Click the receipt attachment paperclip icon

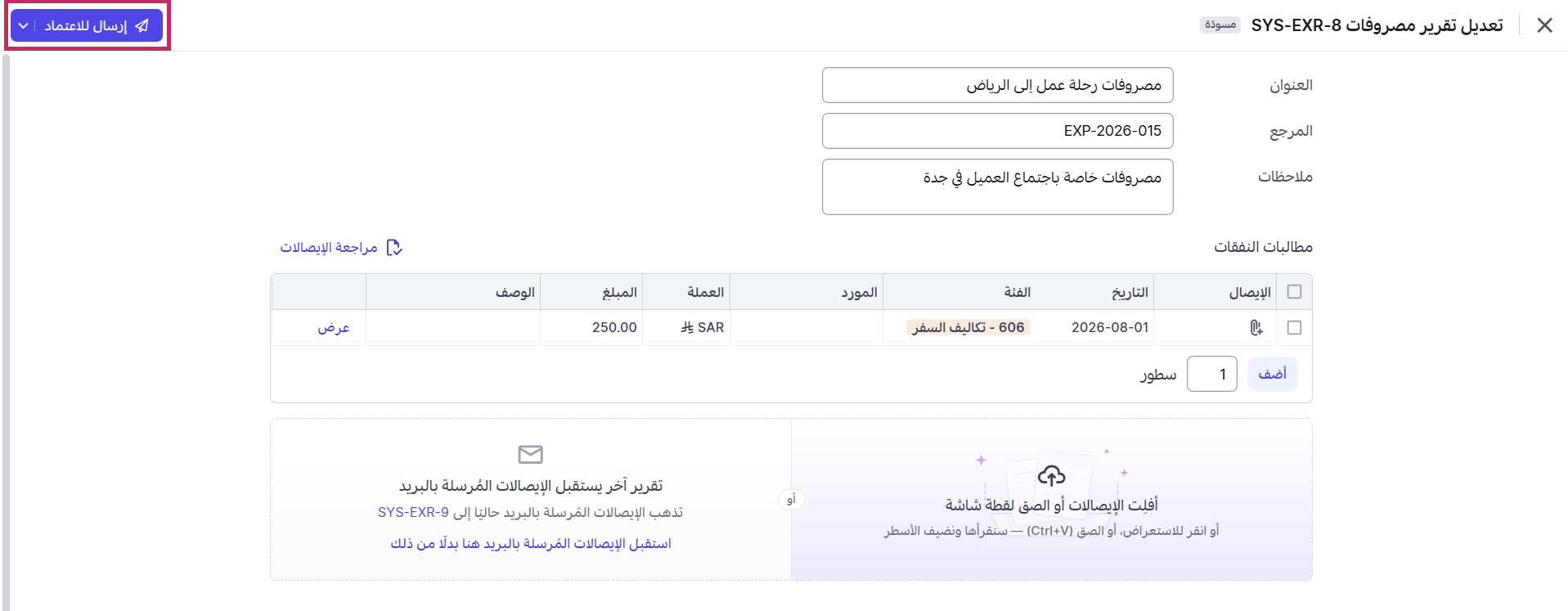[1256, 328]
